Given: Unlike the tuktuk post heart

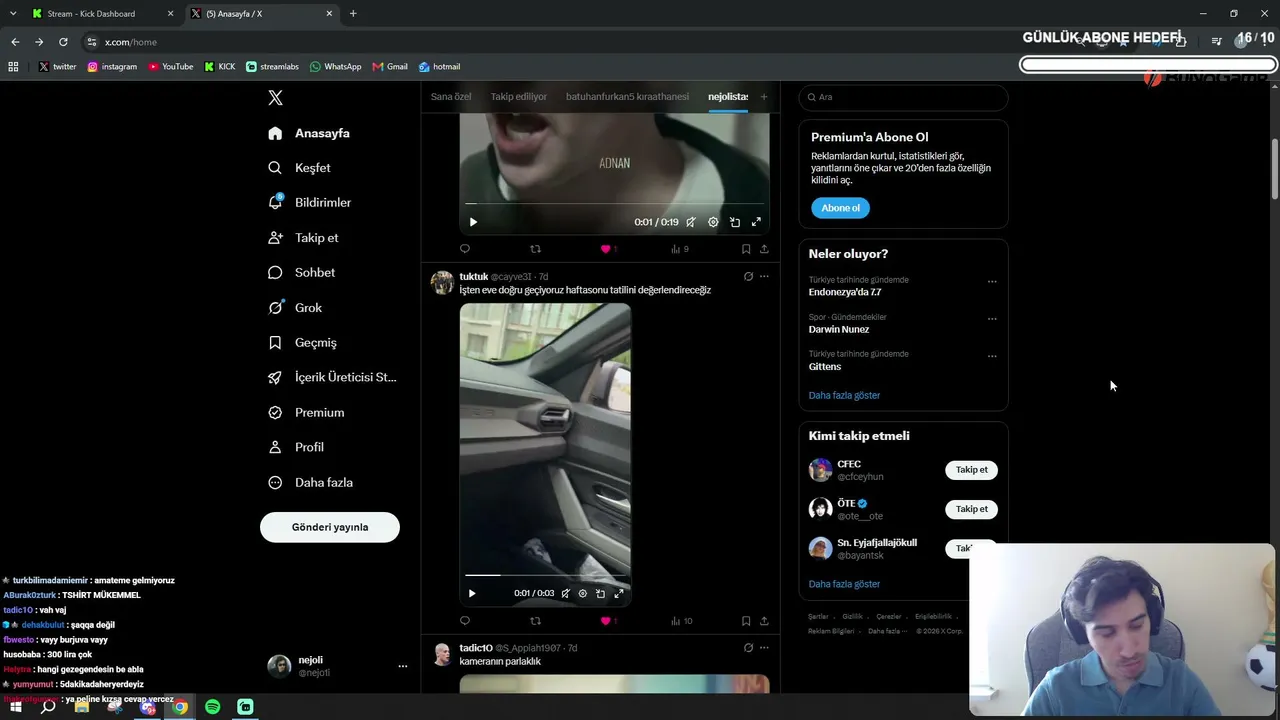Looking at the screenshot, I should click(x=606, y=621).
